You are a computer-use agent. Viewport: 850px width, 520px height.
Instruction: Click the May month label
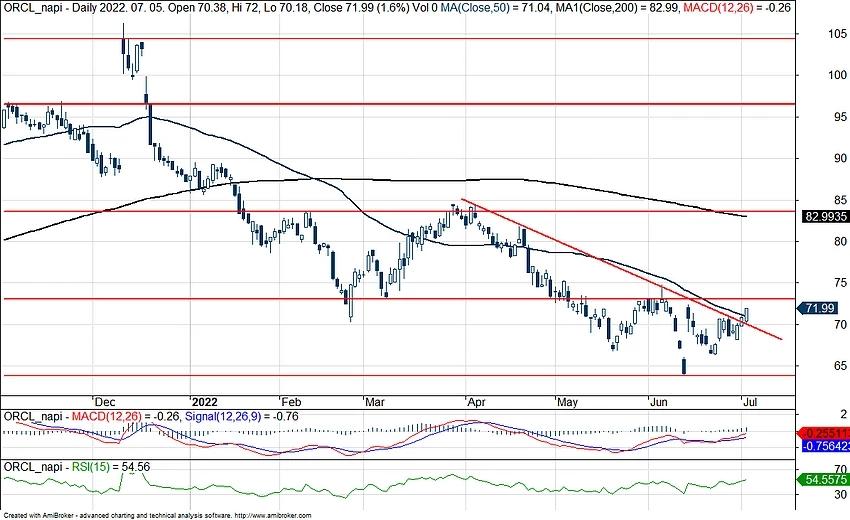coord(568,402)
